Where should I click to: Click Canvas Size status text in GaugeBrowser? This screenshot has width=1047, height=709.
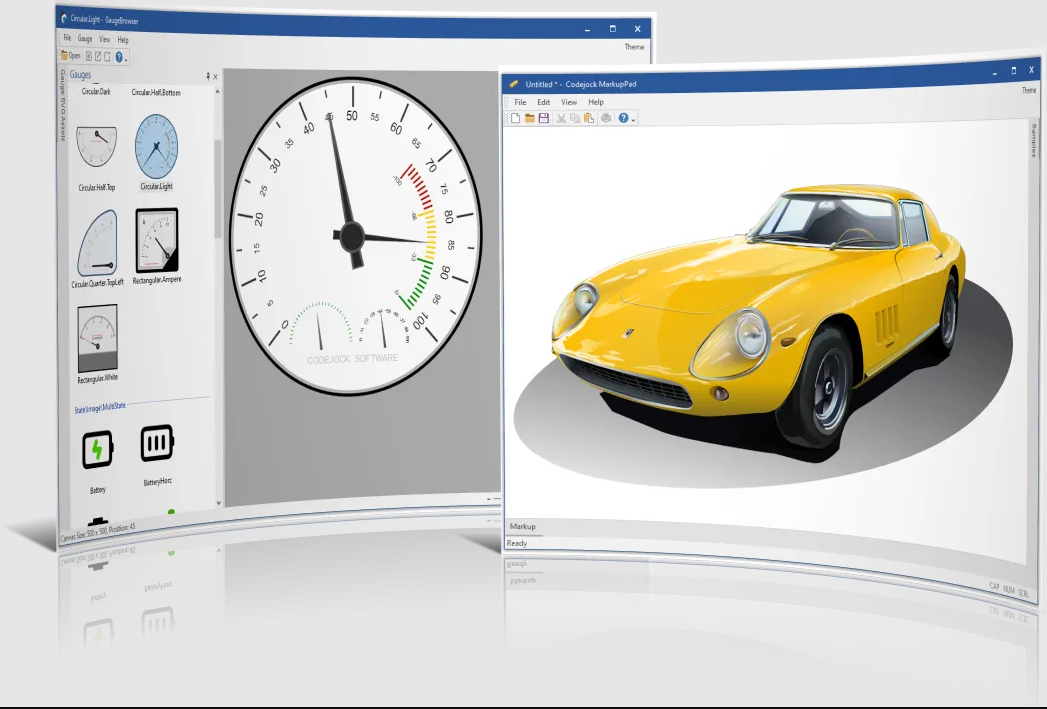(97, 533)
